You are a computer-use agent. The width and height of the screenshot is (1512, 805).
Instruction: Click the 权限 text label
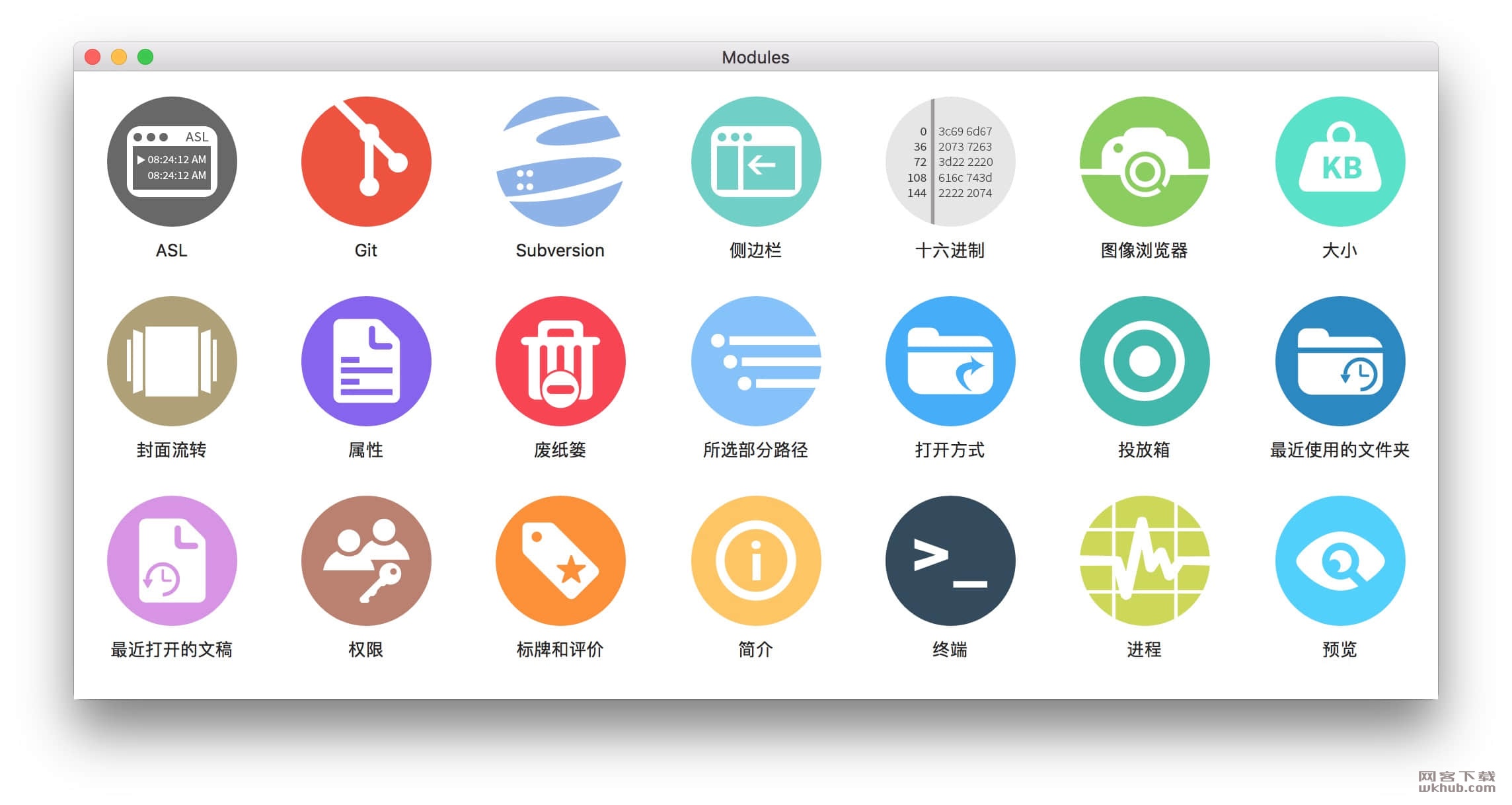pyautogui.click(x=366, y=650)
